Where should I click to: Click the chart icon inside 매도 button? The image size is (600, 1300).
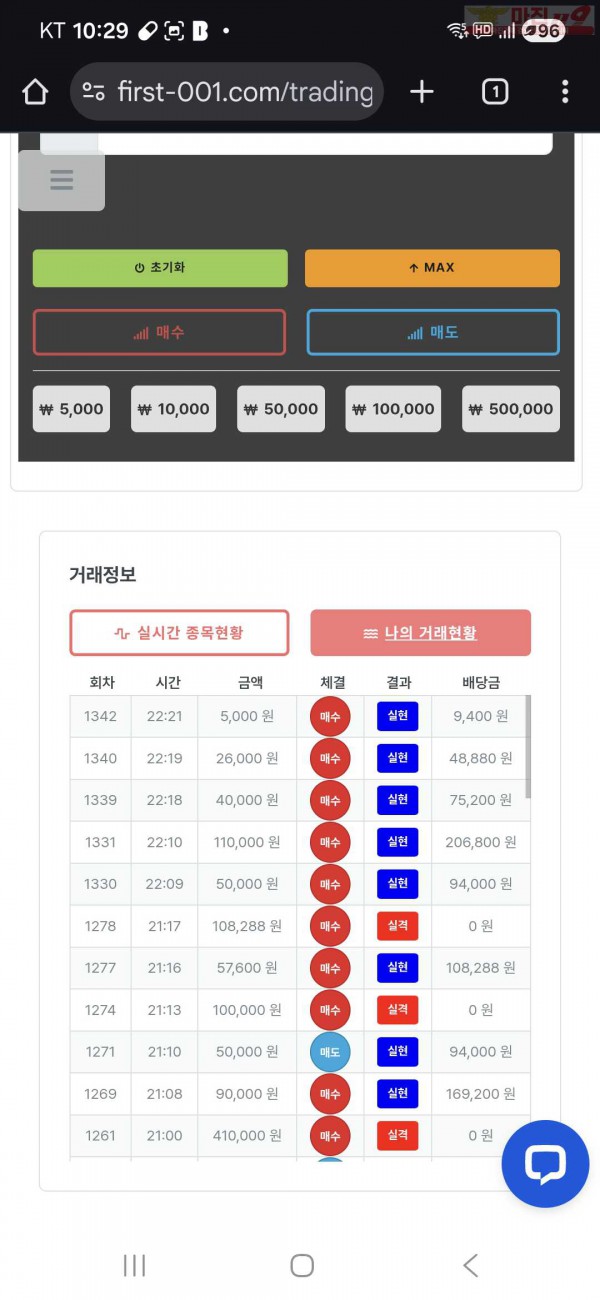coord(414,332)
